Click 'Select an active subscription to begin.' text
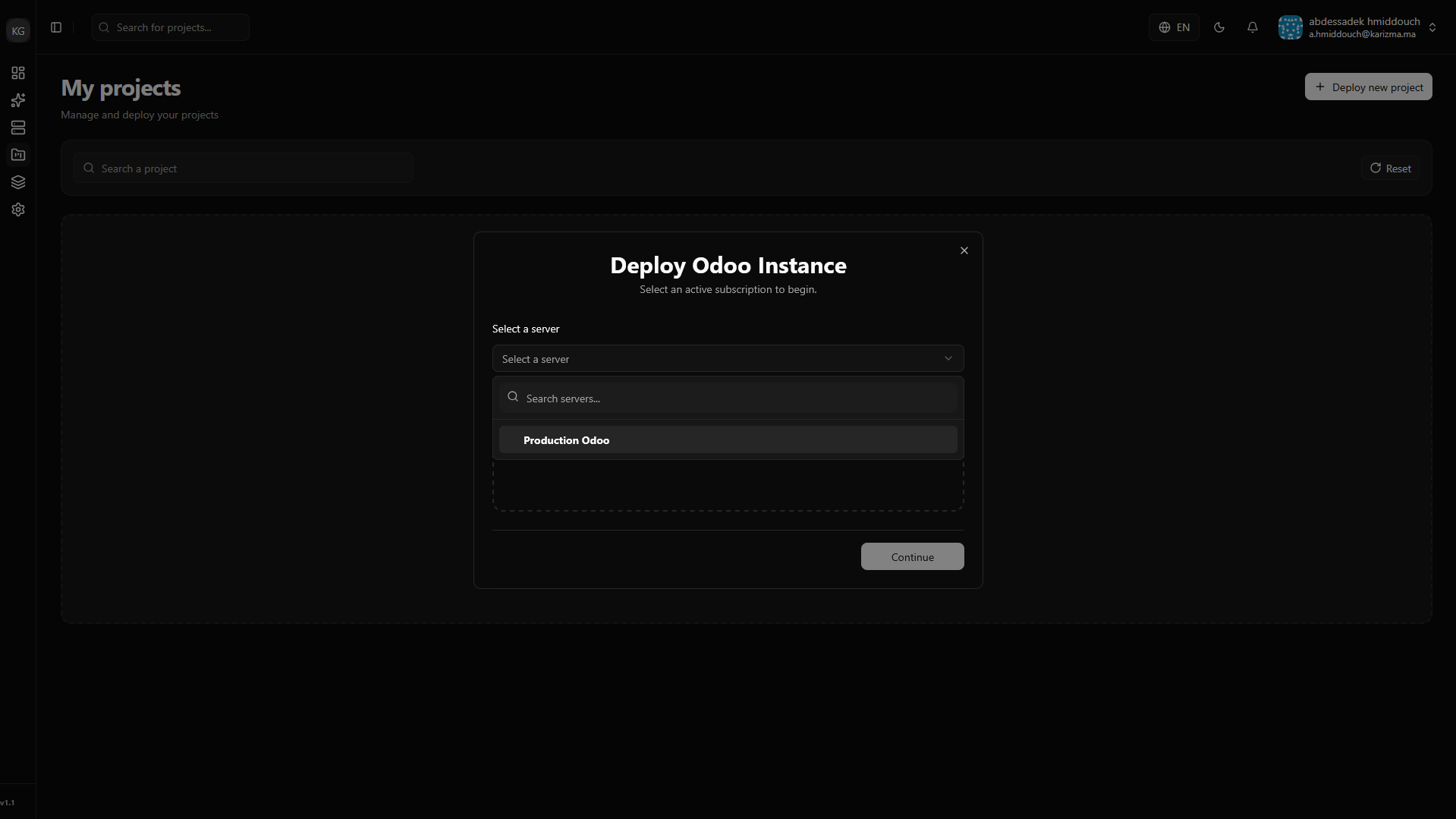1456x819 pixels. click(728, 289)
